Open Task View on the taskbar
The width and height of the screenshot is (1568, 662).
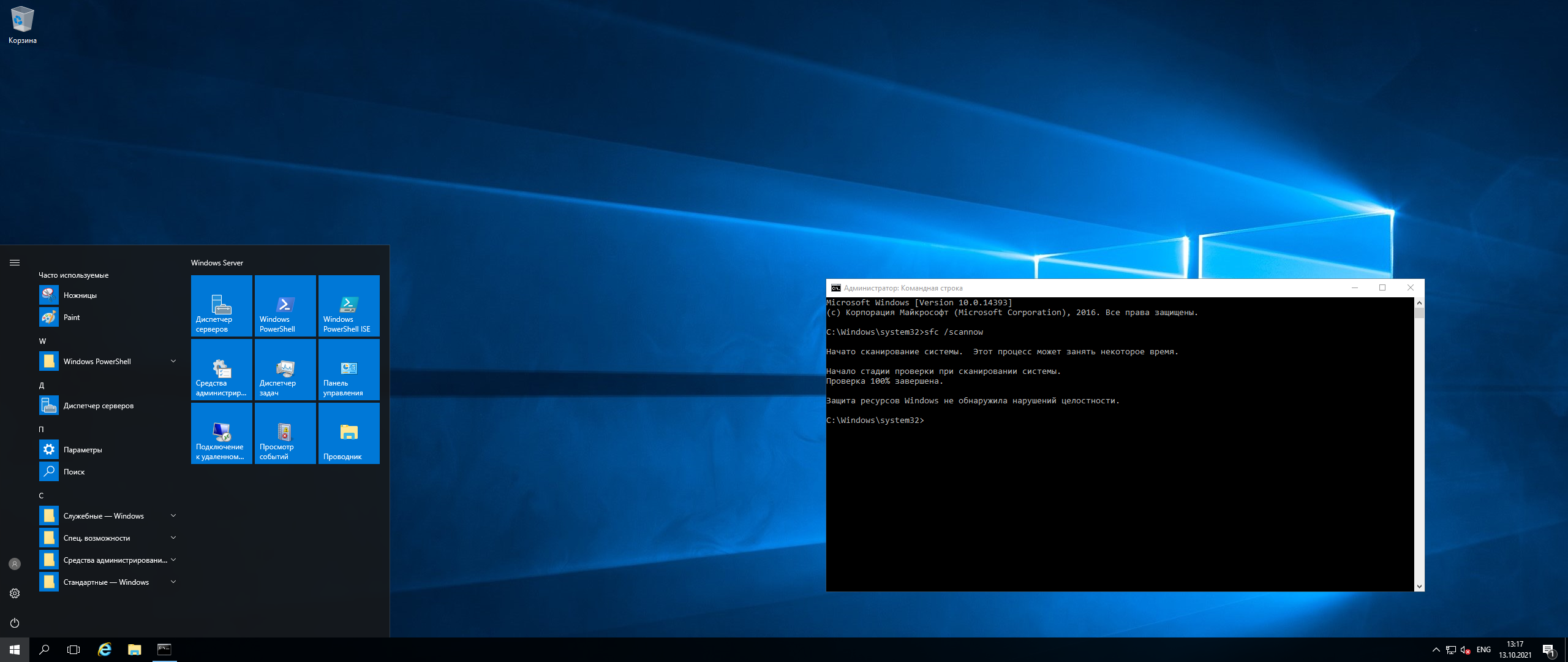point(73,650)
